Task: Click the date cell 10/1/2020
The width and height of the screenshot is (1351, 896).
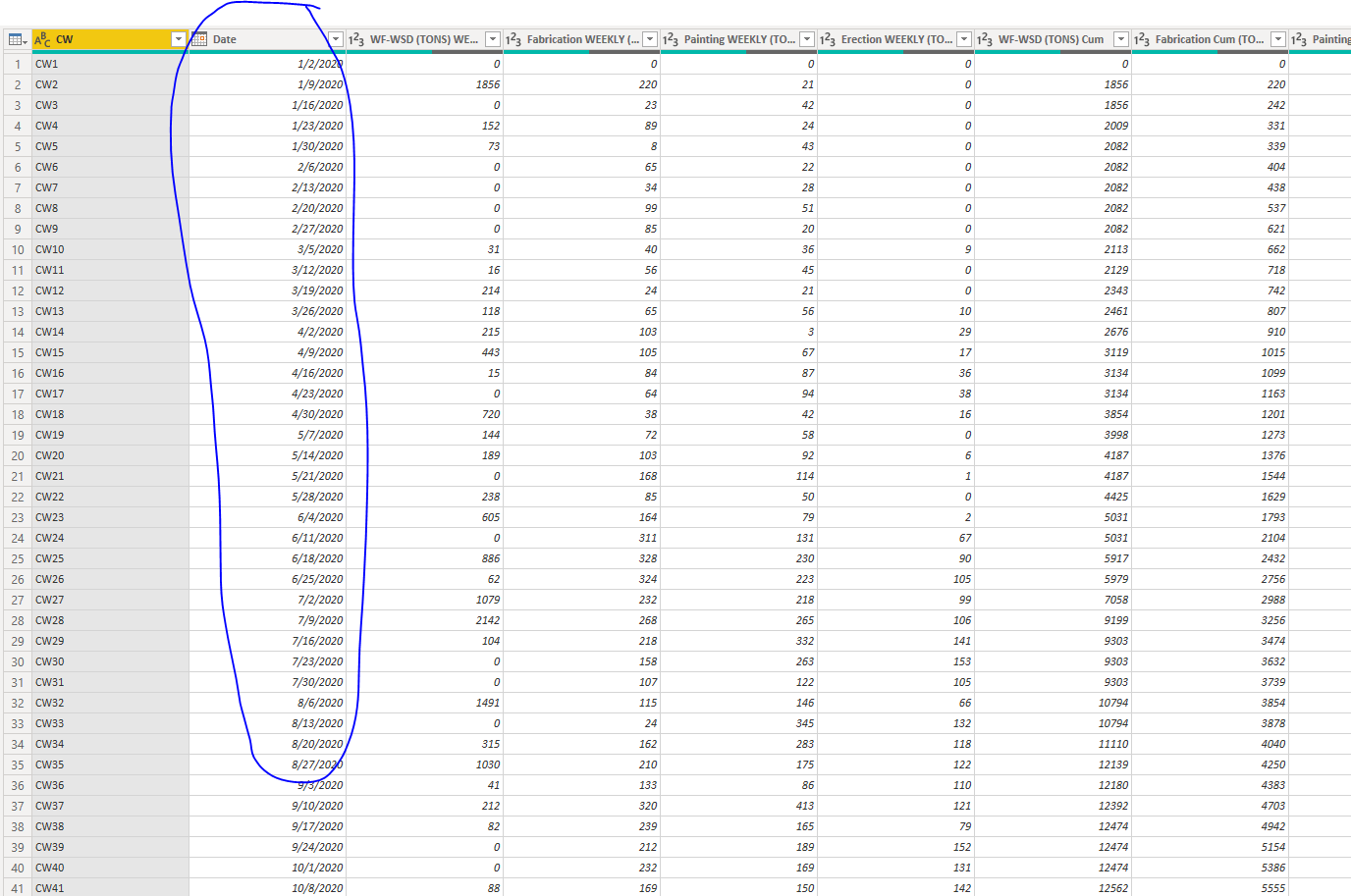Action: (x=267, y=868)
